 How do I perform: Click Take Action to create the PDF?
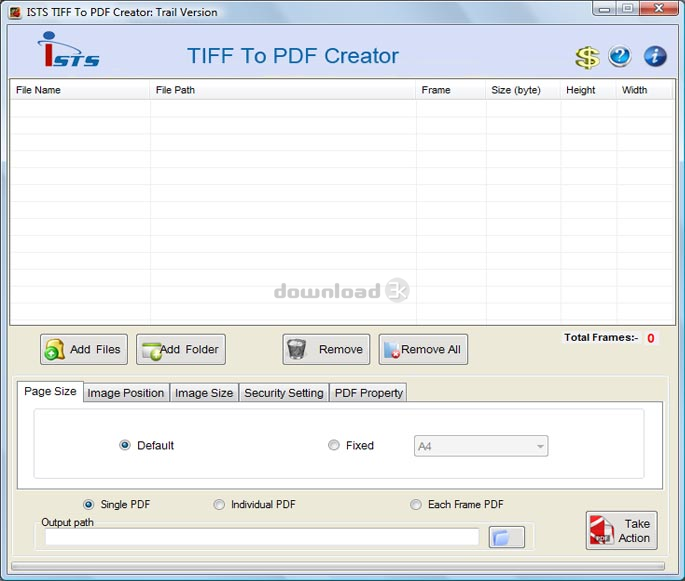click(x=621, y=530)
